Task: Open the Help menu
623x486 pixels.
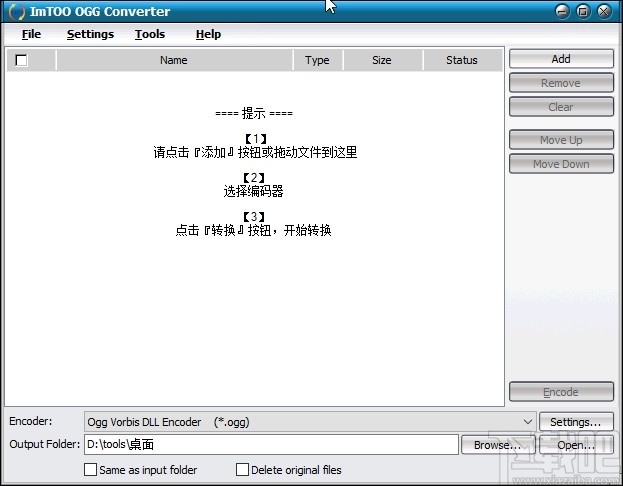Action: click(208, 34)
